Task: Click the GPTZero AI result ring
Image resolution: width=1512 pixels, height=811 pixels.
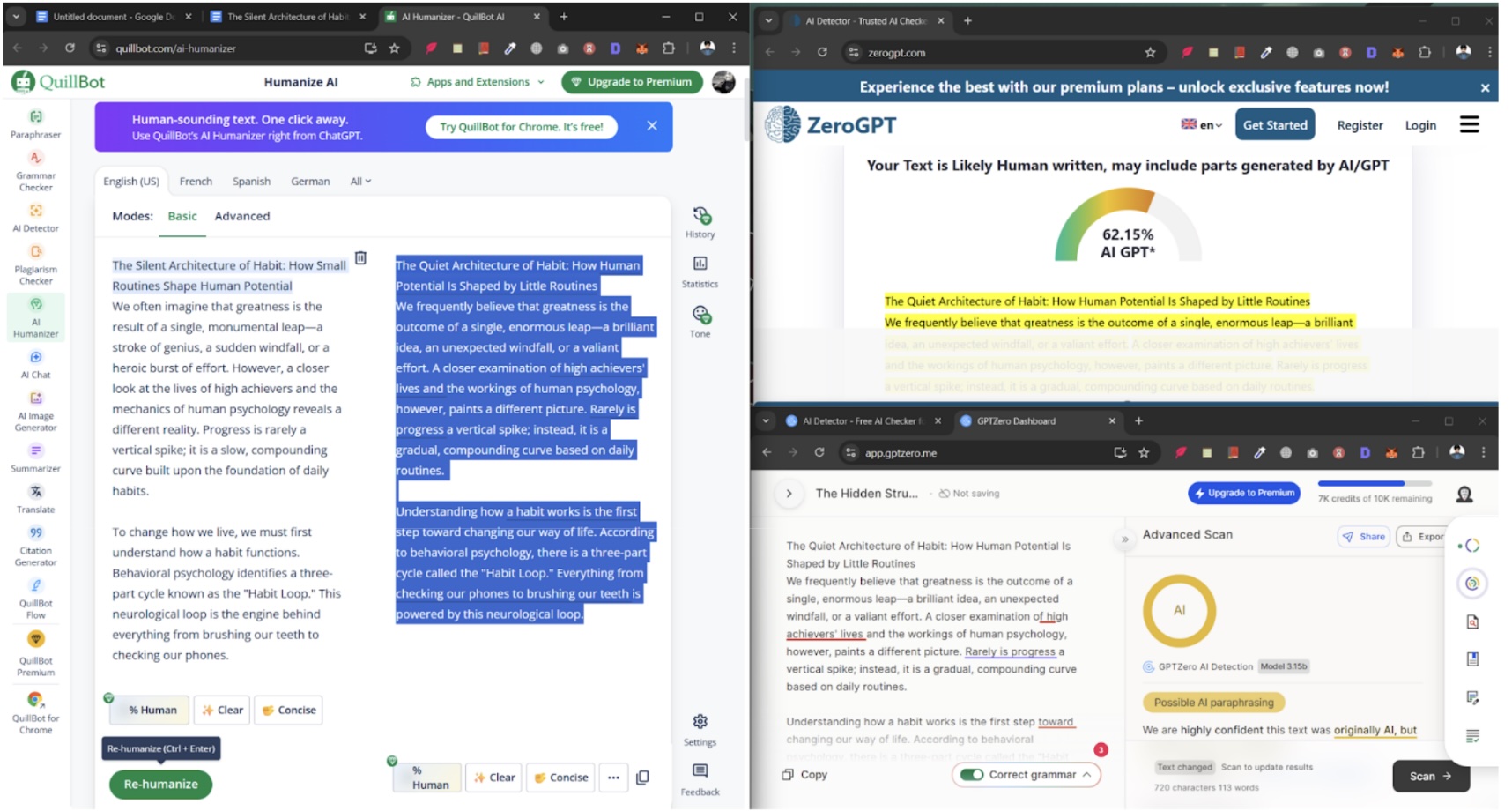Action: tap(1179, 611)
